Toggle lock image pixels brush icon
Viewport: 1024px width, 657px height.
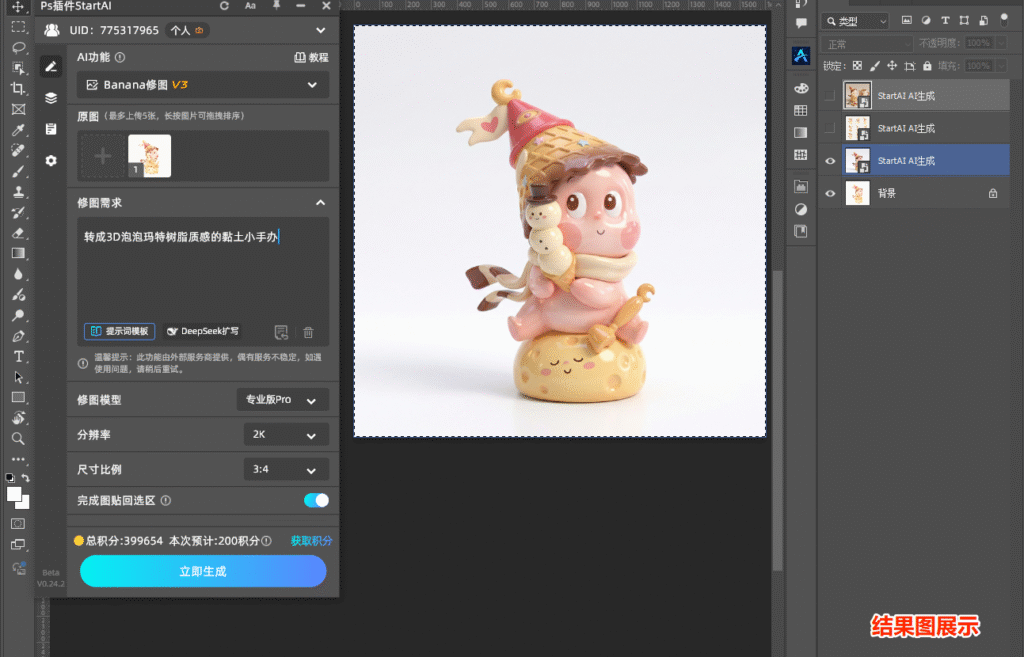874,66
